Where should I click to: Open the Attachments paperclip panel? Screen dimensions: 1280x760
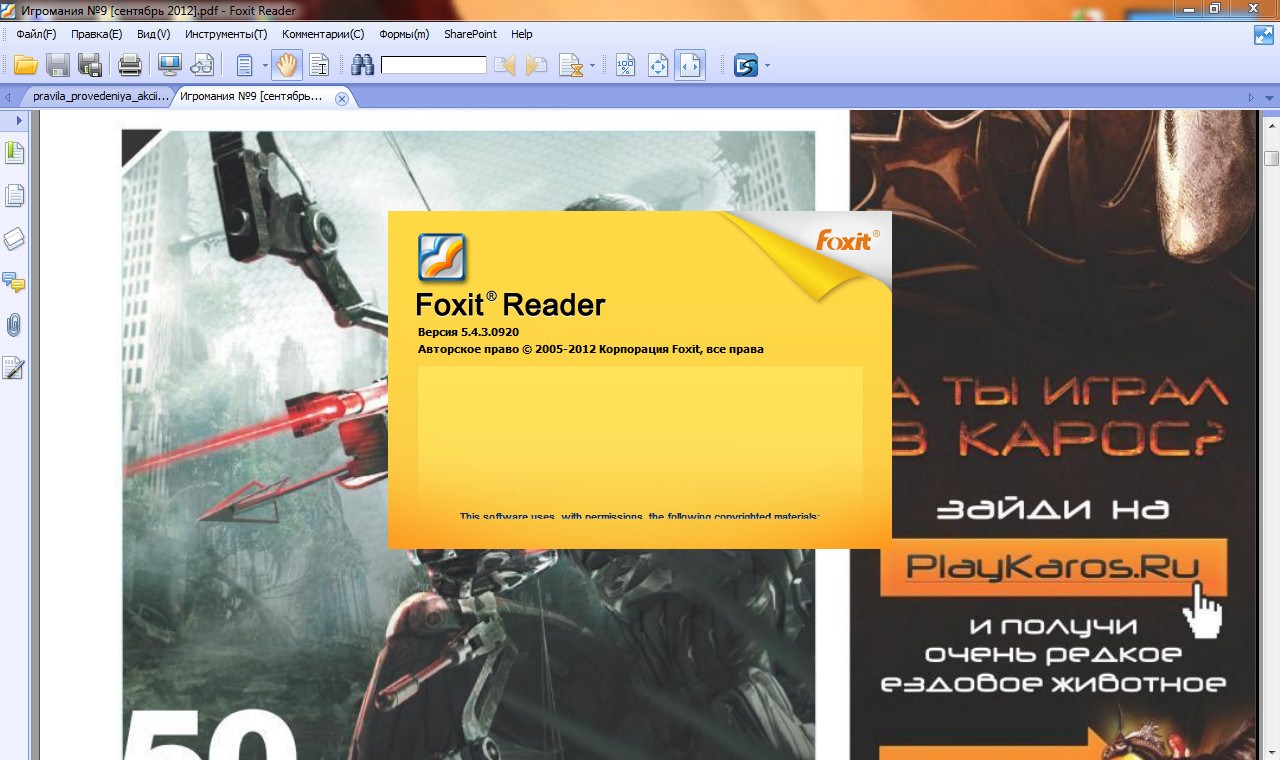tap(14, 325)
